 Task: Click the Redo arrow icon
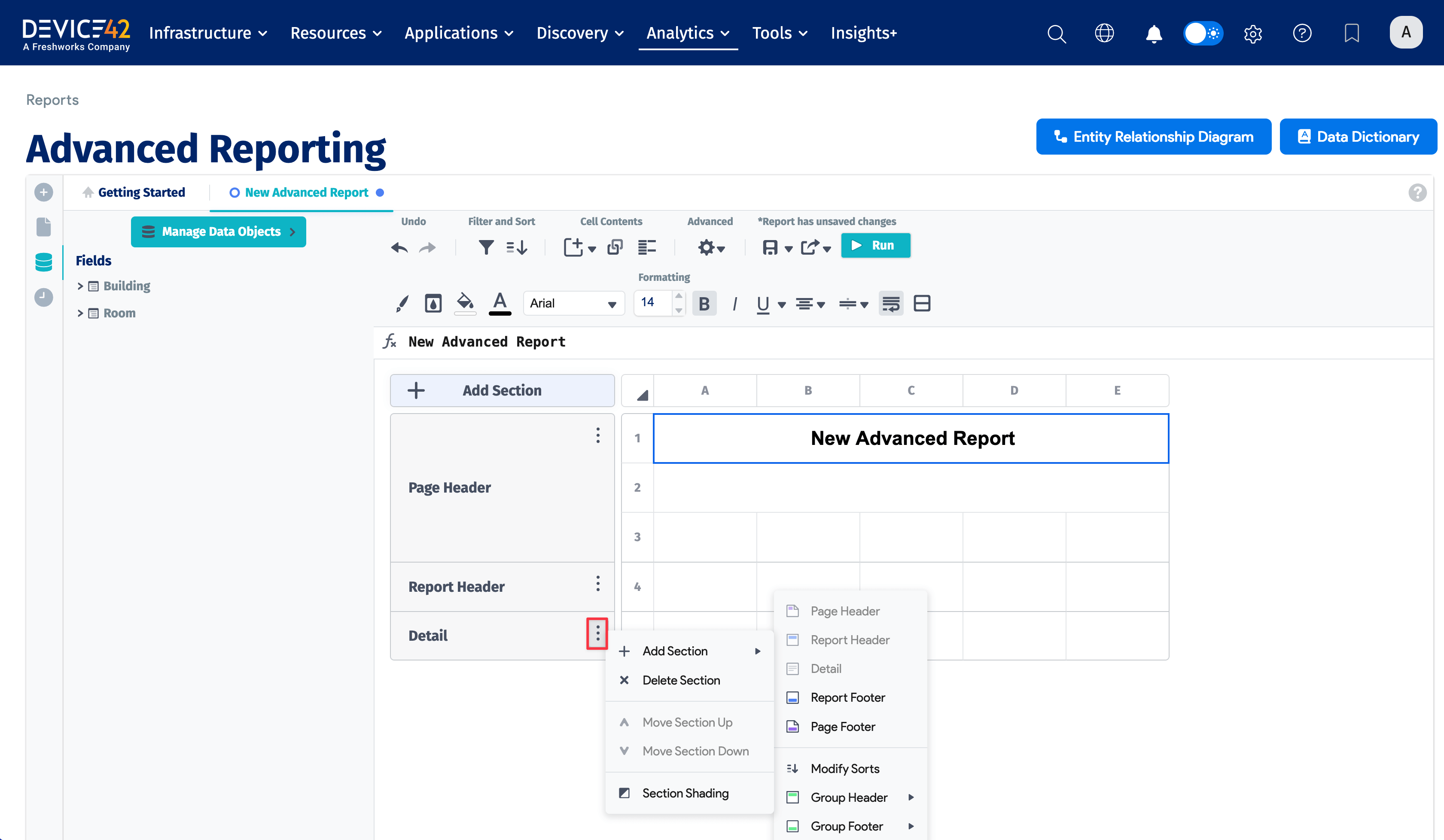(x=427, y=247)
